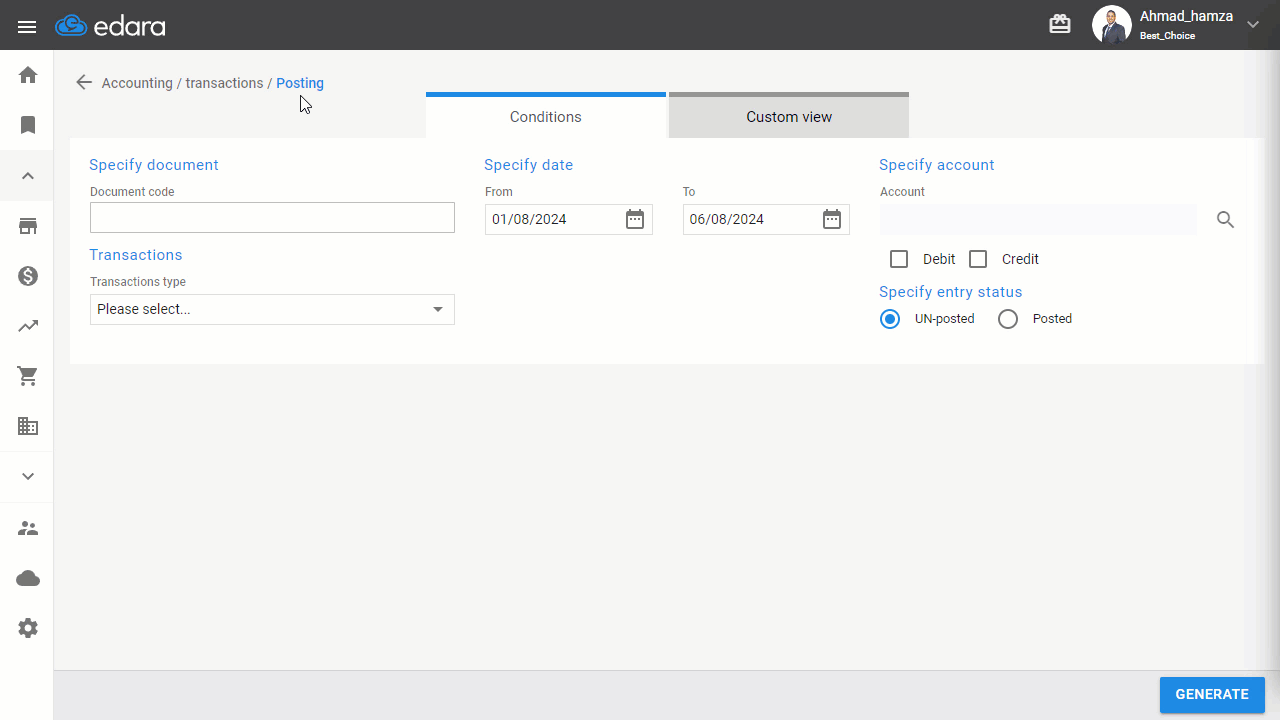Open the cloud sidebar icon
Image resolution: width=1280 pixels, height=720 pixels.
(28, 578)
